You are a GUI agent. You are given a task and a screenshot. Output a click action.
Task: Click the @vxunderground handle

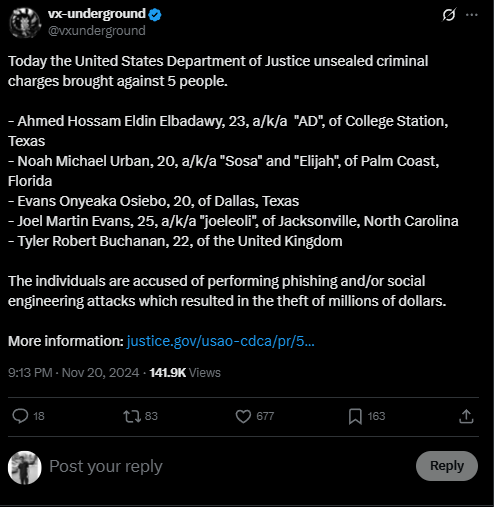click(97, 31)
